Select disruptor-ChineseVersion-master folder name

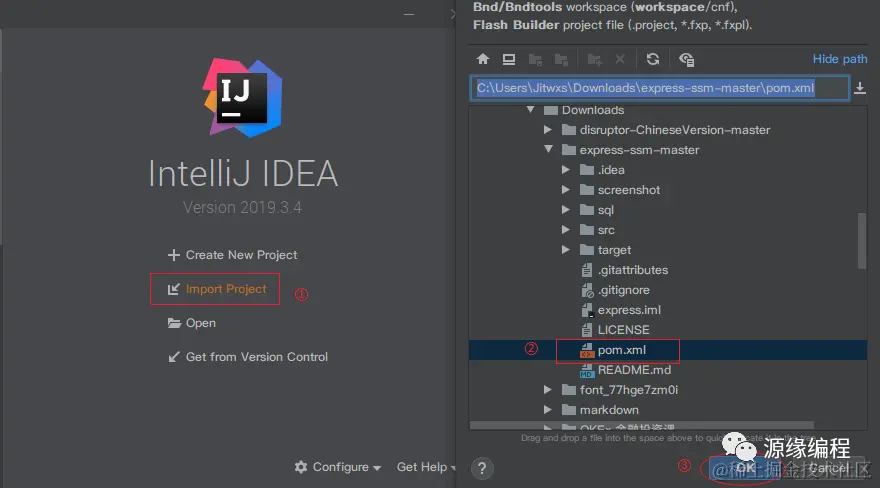click(x=675, y=130)
